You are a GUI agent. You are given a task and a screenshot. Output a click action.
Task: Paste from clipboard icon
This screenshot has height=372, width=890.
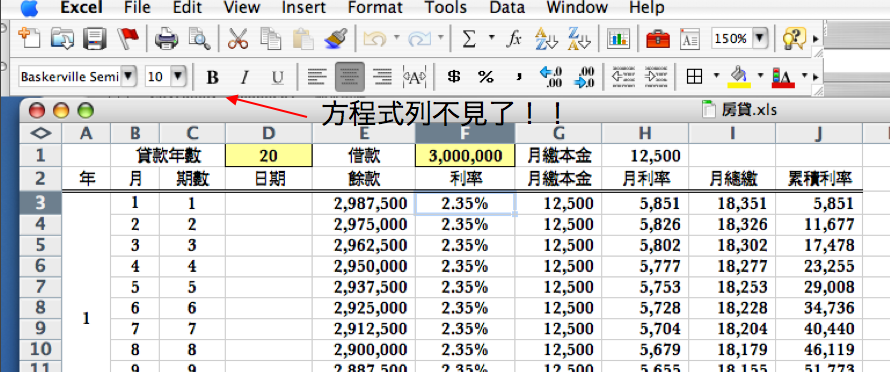[303, 38]
